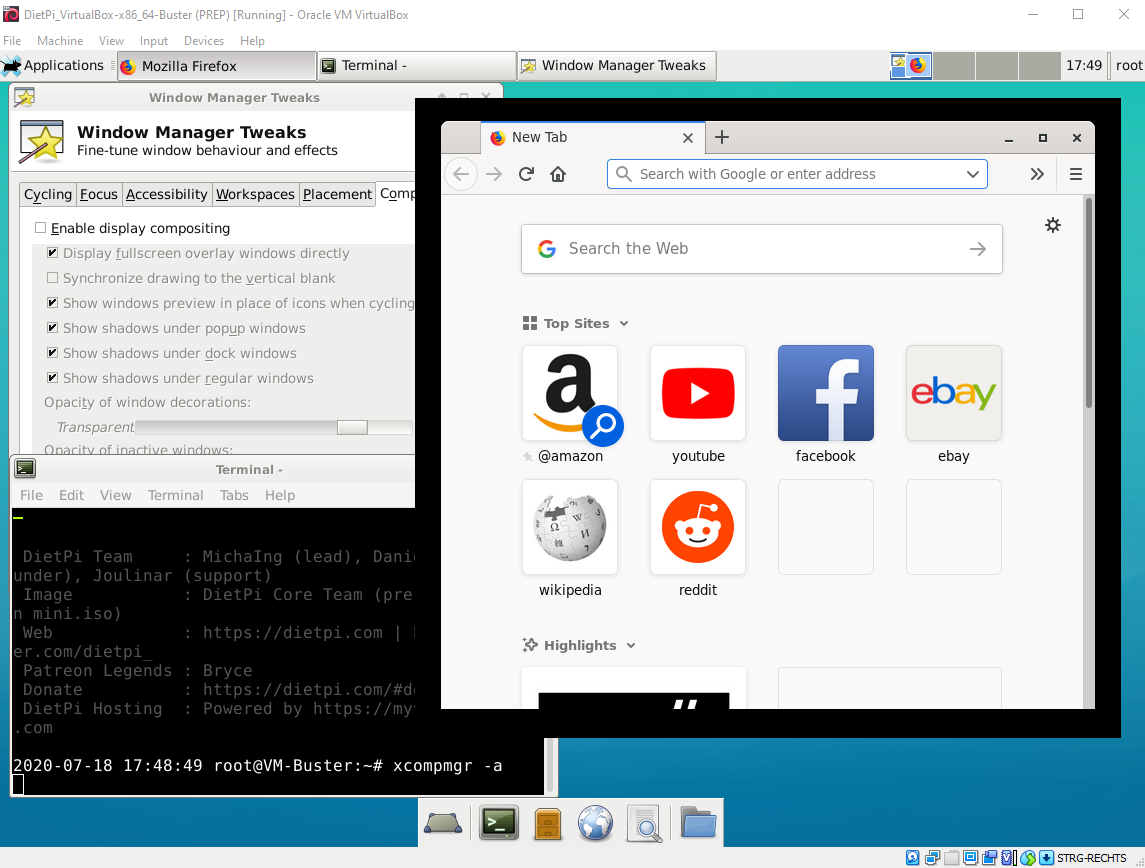Open home folder icon in dock
1145x868 pixels.
[x=698, y=822]
